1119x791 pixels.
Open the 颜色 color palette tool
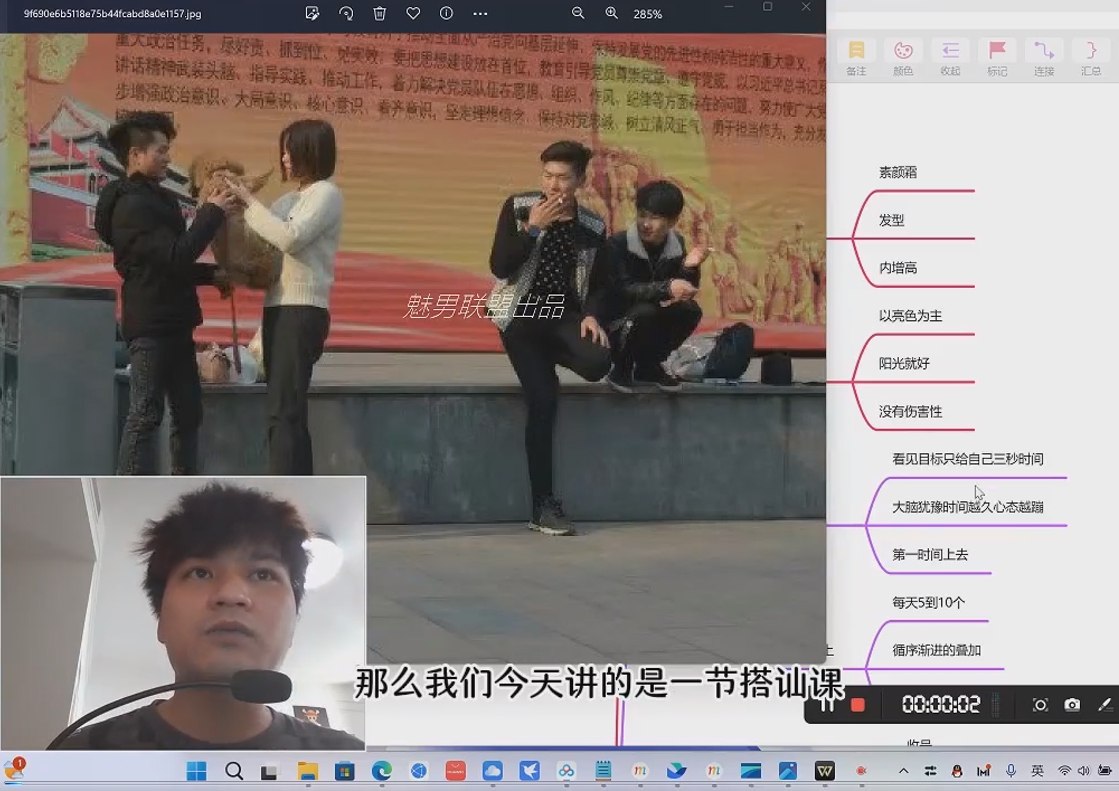pyautogui.click(x=903, y=57)
